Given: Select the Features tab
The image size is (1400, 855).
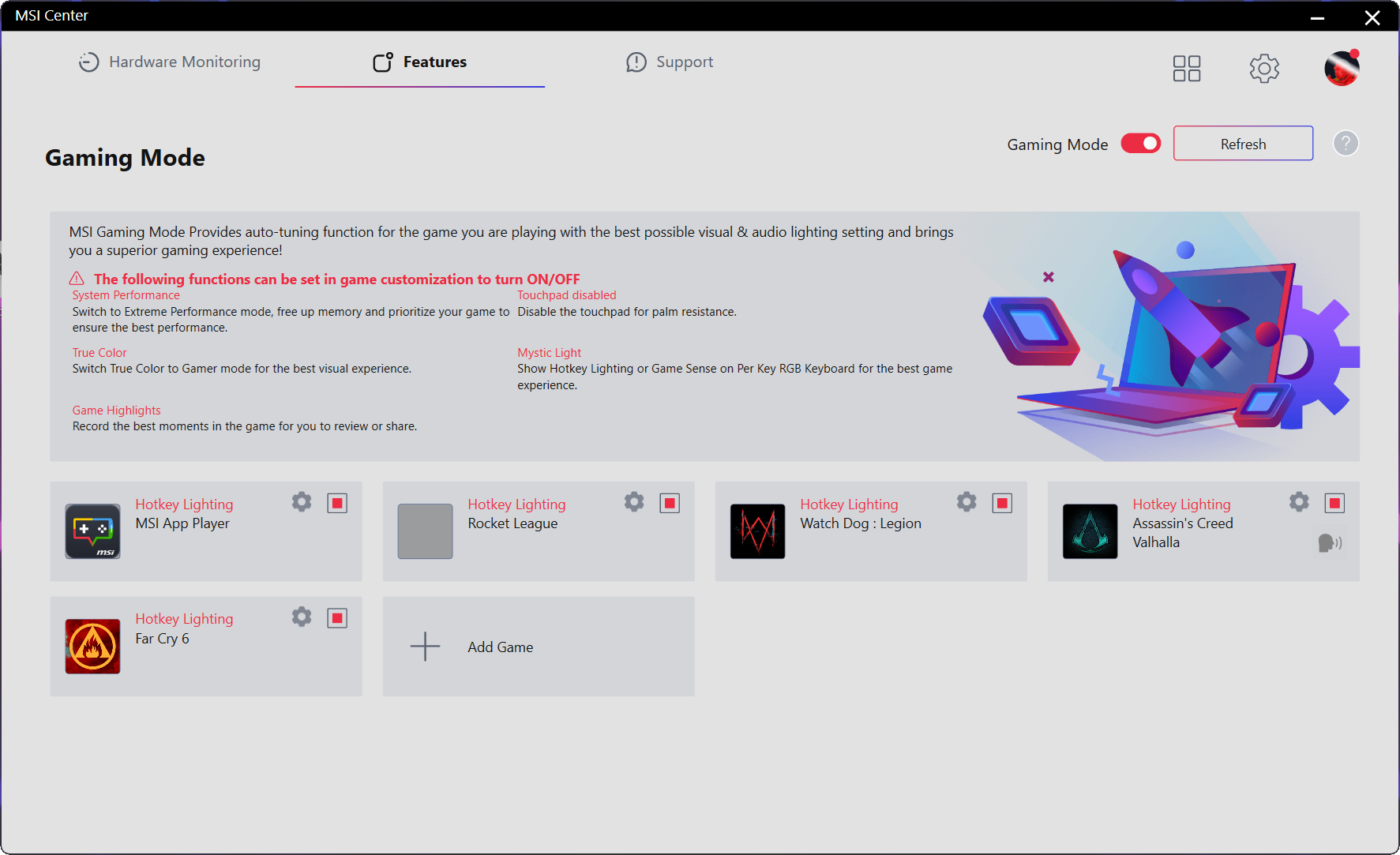Looking at the screenshot, I should (420, 62).
